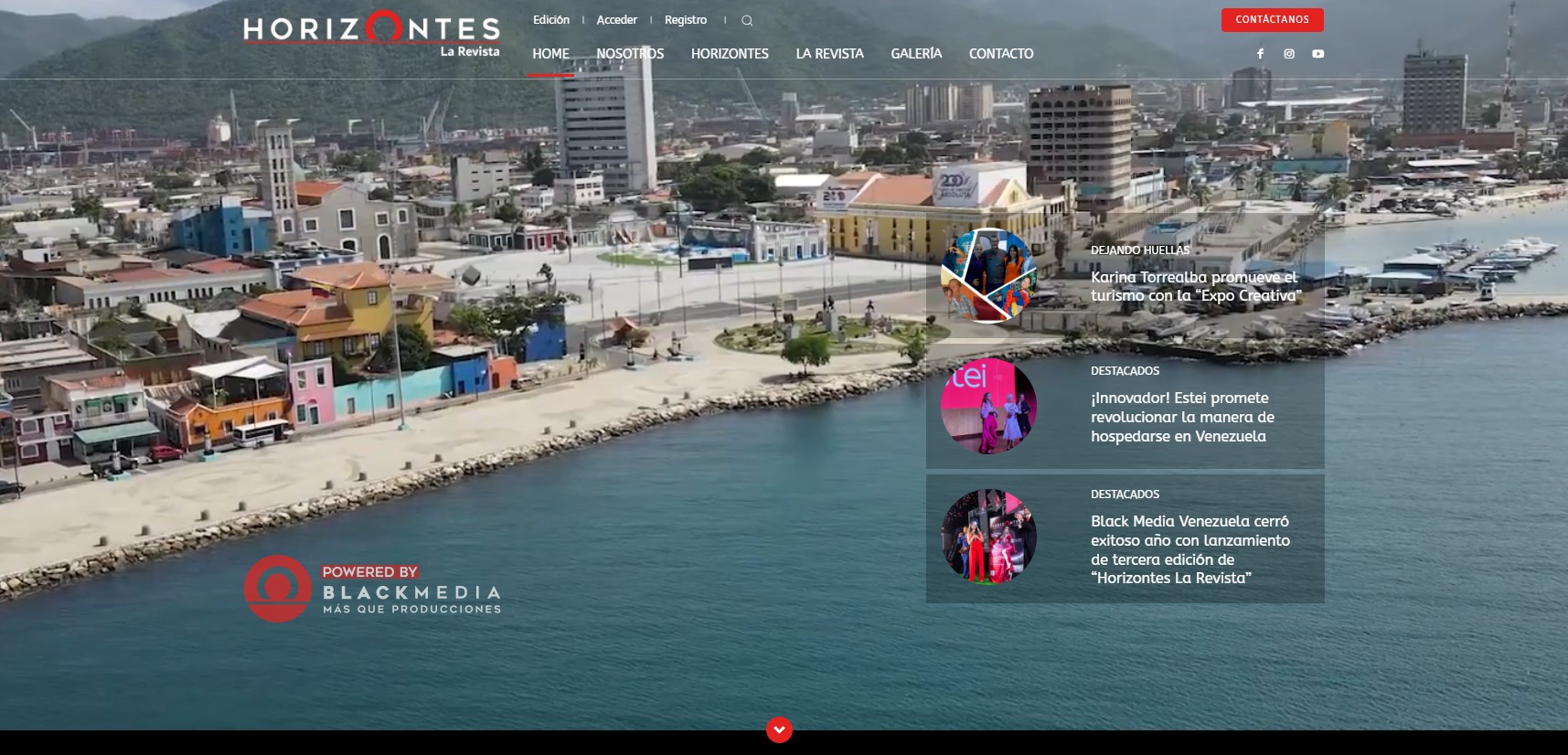Screen dimensions: 1568x755
Task: Click the search magnifier icon
Action: pos(747,20)
